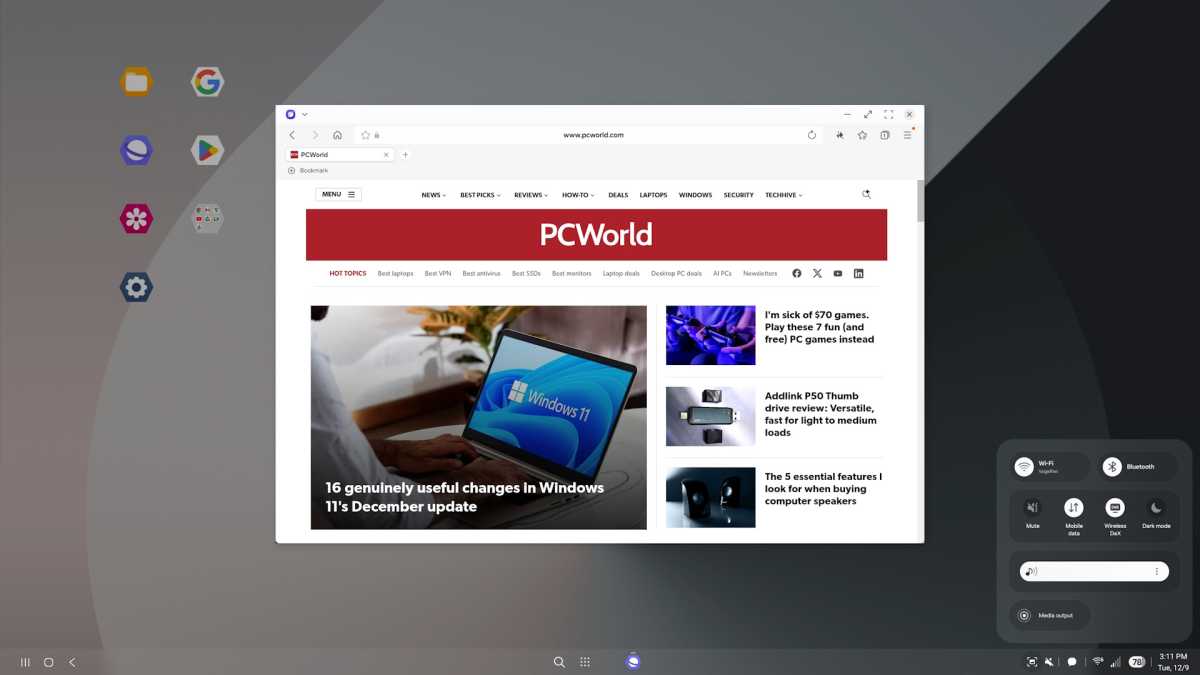Open the browser hamburger menu

tap(907, 135)
